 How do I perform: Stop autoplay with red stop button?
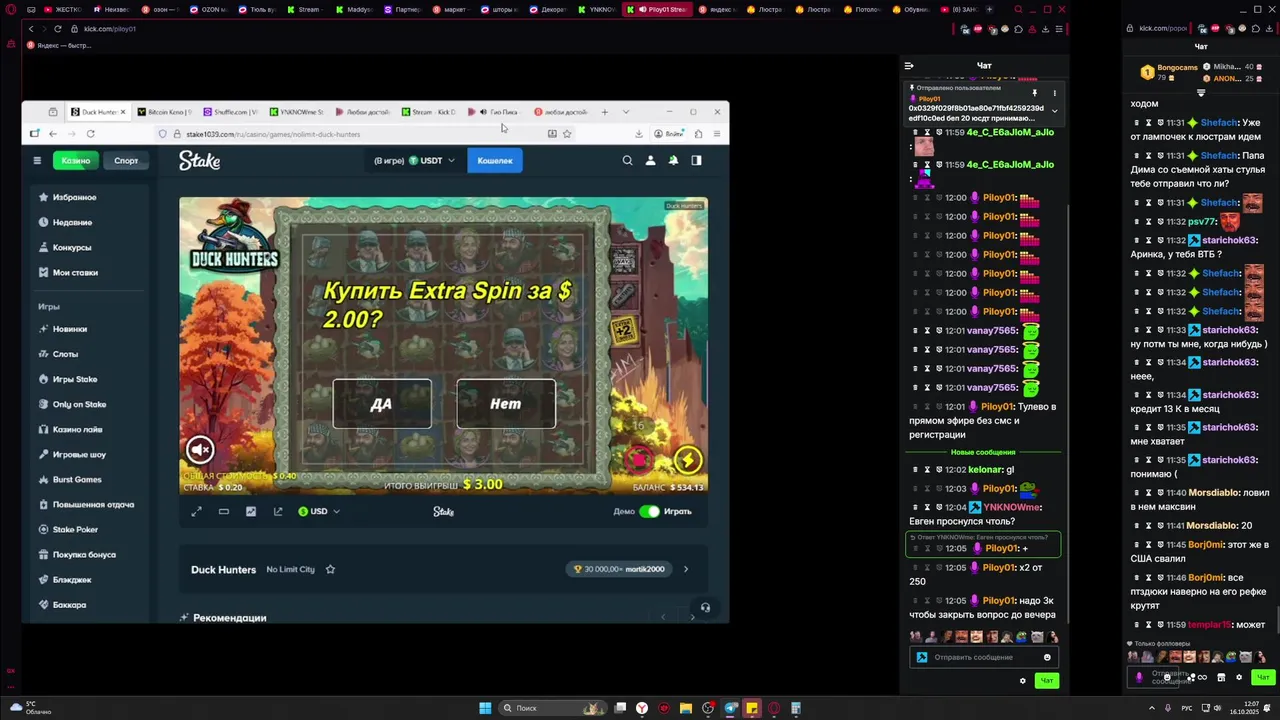pyautogui.click(x=638, y=460)
